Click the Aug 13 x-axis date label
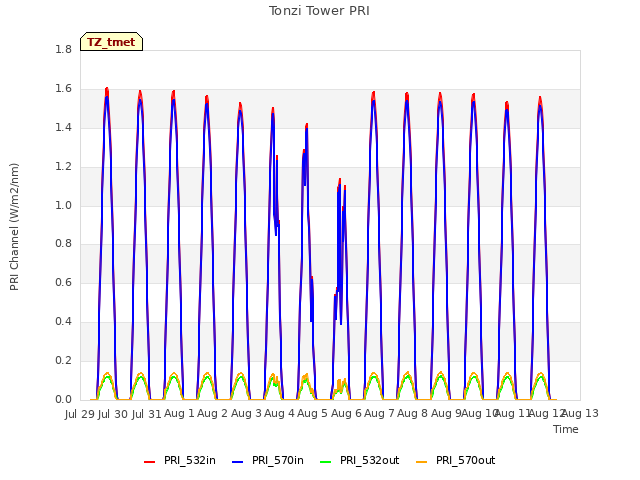 pyautogui.click(x=580, y=414)
